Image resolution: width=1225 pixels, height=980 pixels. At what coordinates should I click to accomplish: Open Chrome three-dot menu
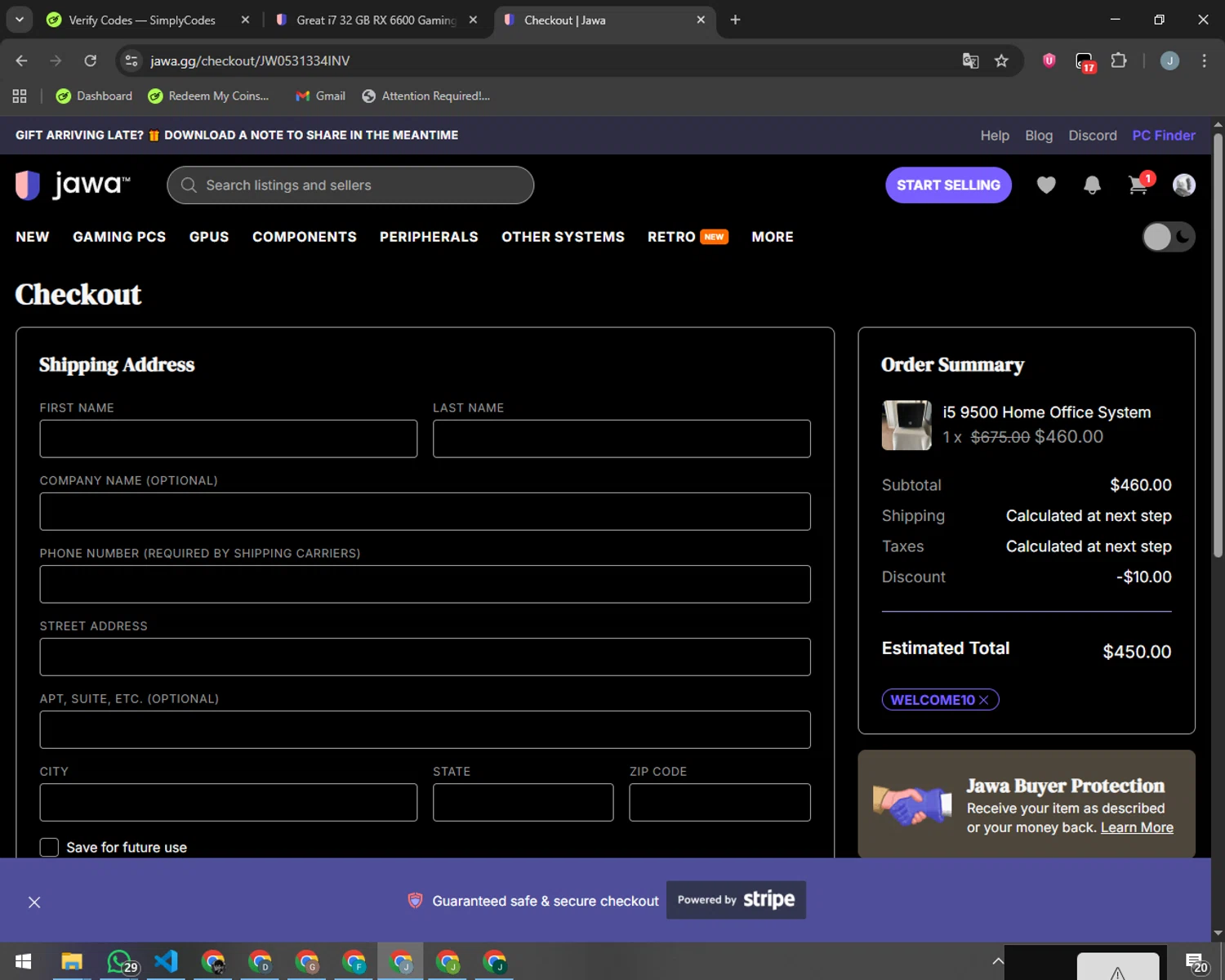click(x=1204, y=60)
